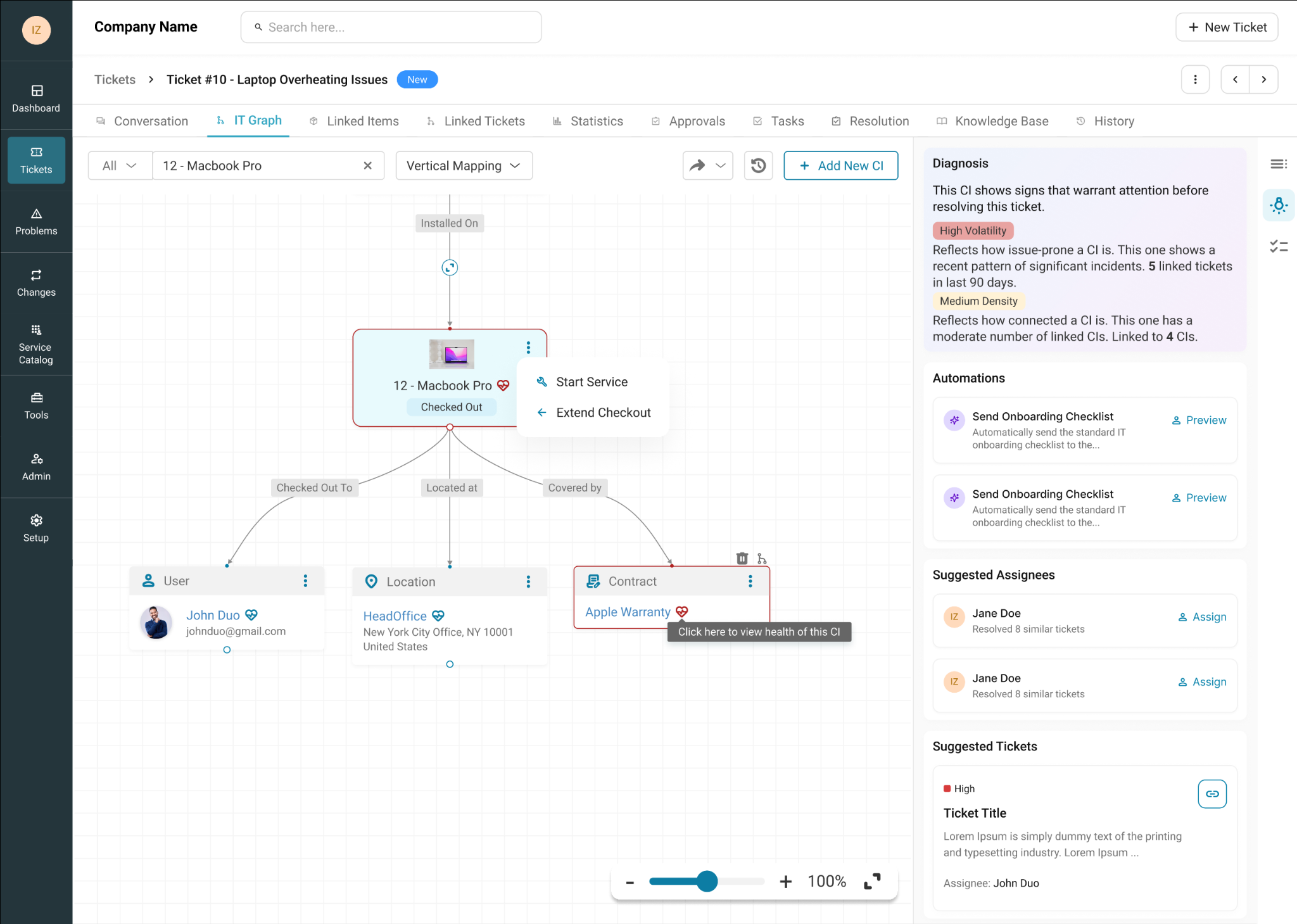Switch to the Conversation tab
This screenshot has width=1297, height=924.
pyautogui.click(x=142, y=121)
